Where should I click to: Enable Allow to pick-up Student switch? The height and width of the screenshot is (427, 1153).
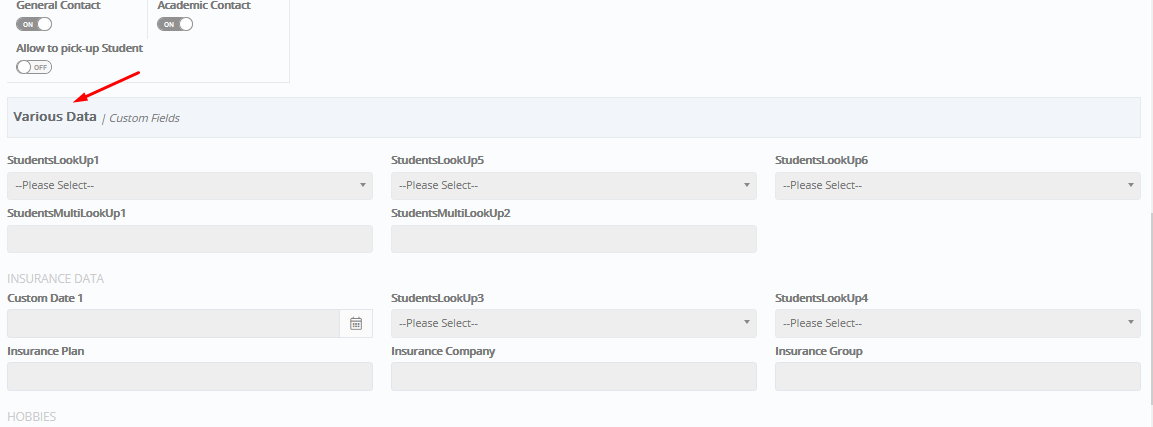pyautogui.click(x=34, y=67)
